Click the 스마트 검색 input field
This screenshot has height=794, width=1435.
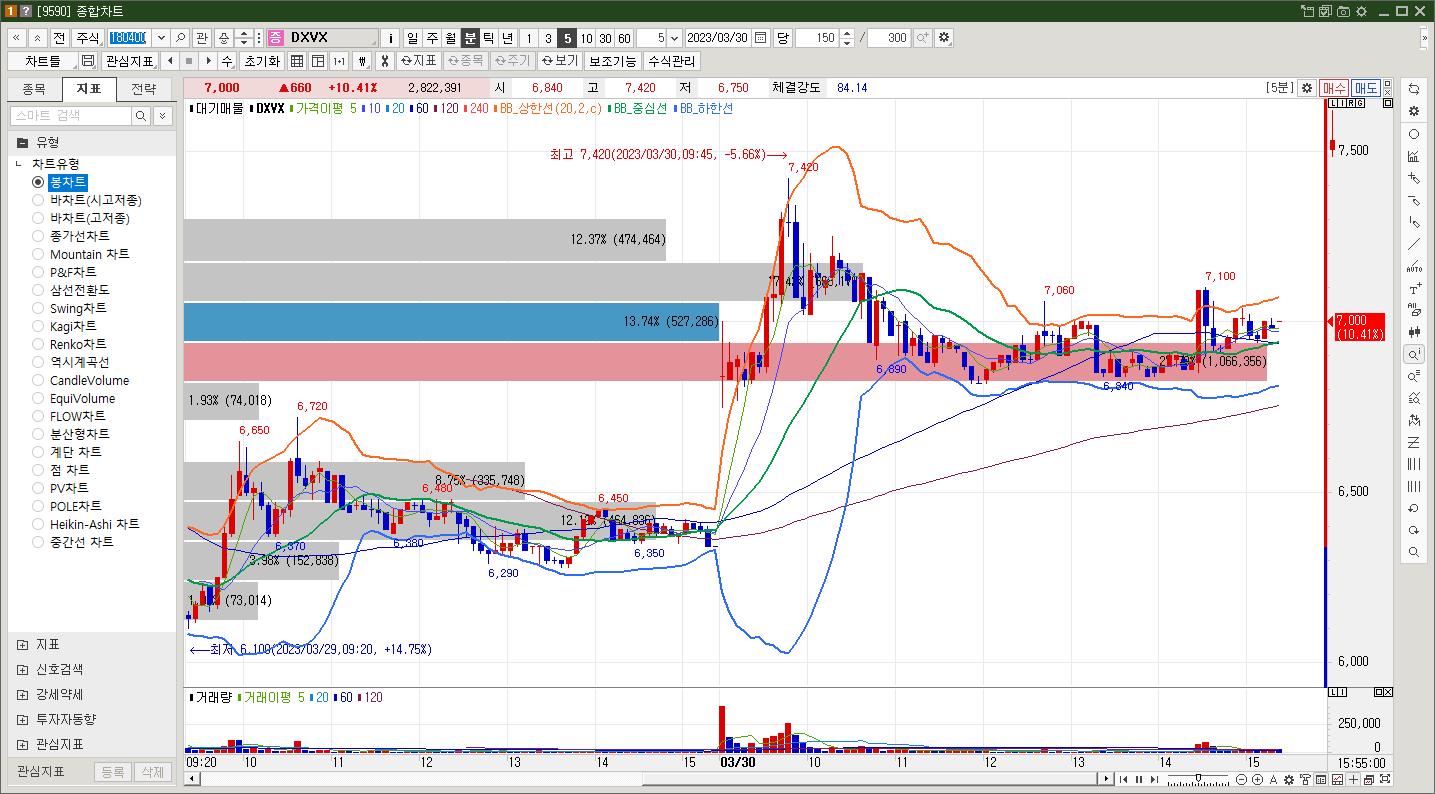tap(70, 116)
